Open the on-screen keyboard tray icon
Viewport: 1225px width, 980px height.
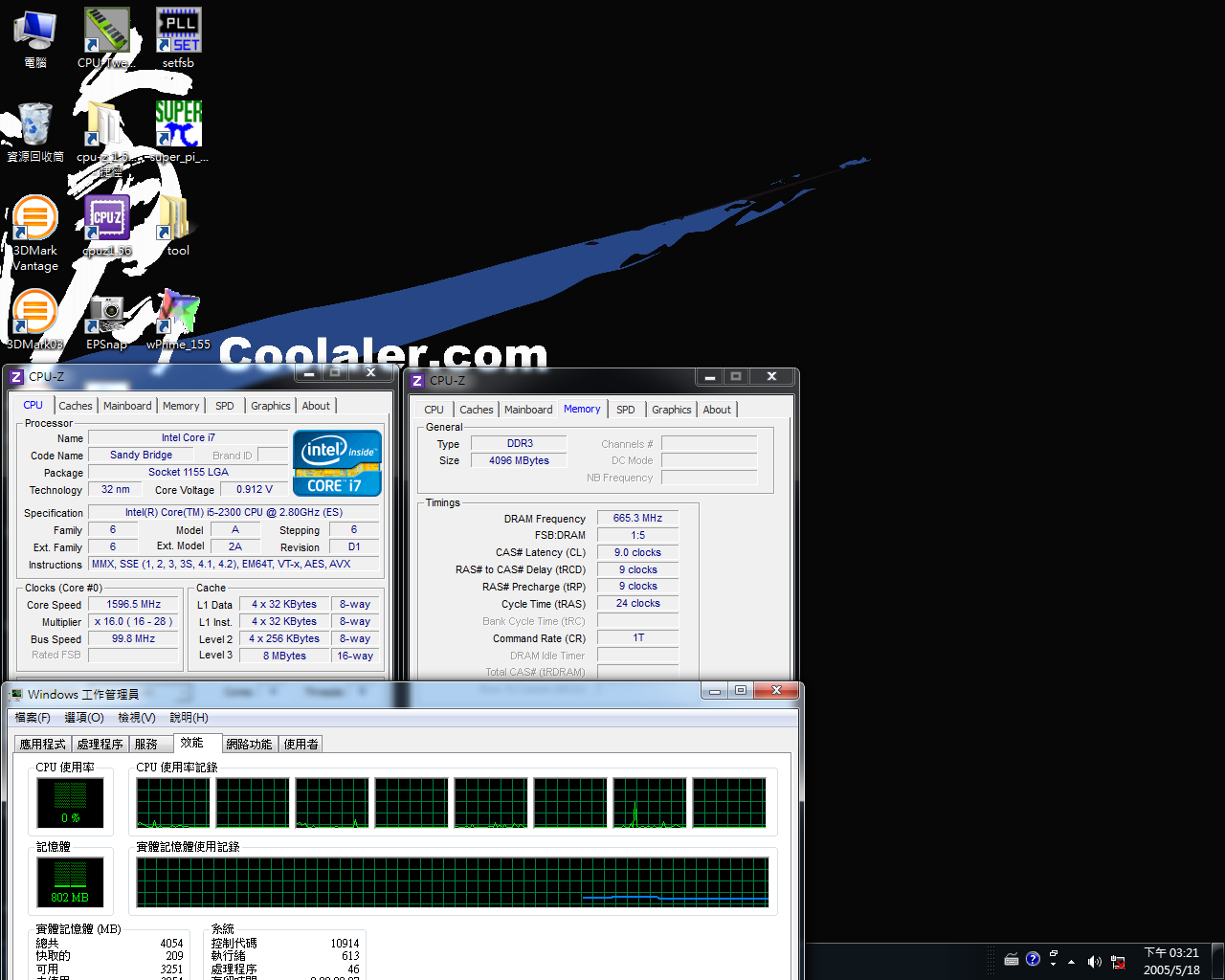[1012, 960]
